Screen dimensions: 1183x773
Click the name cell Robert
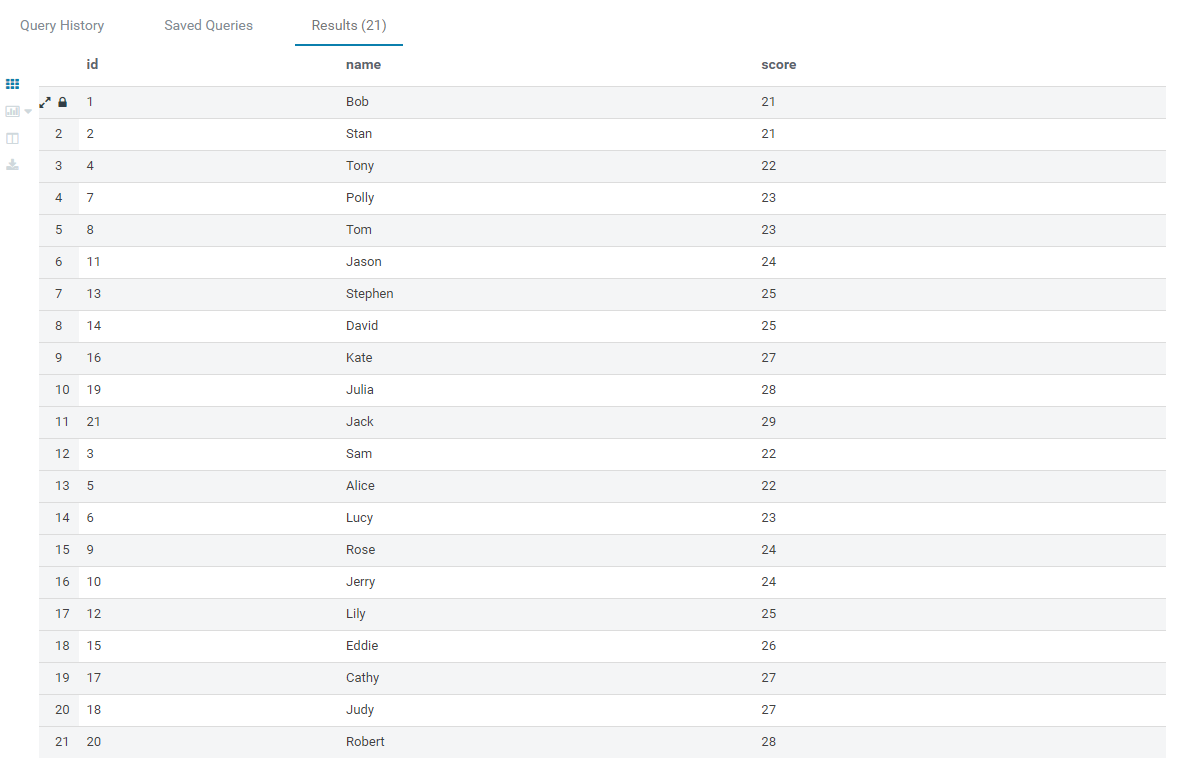click(365, 742)
